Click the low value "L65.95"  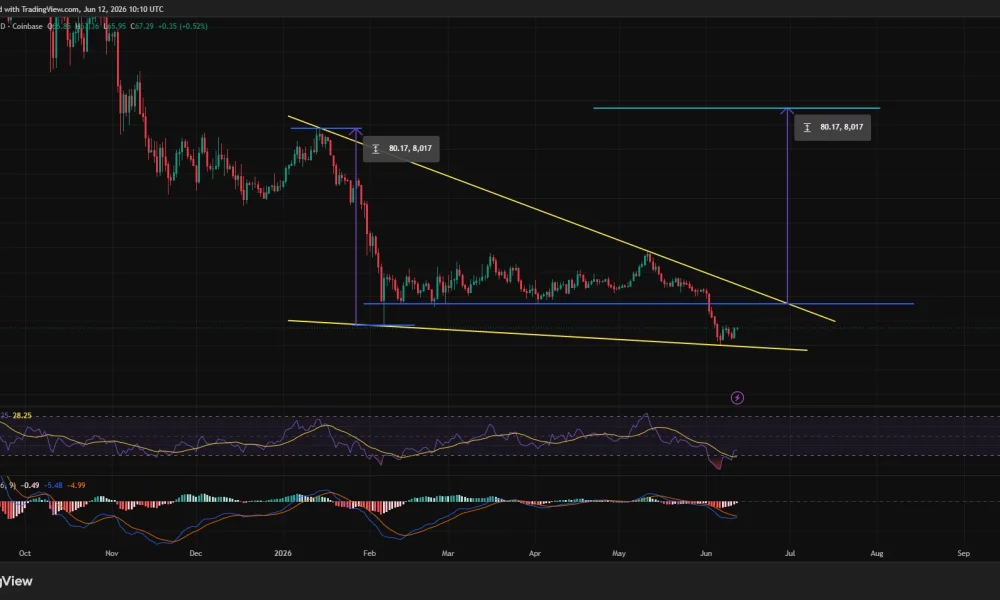coord(115,26)
